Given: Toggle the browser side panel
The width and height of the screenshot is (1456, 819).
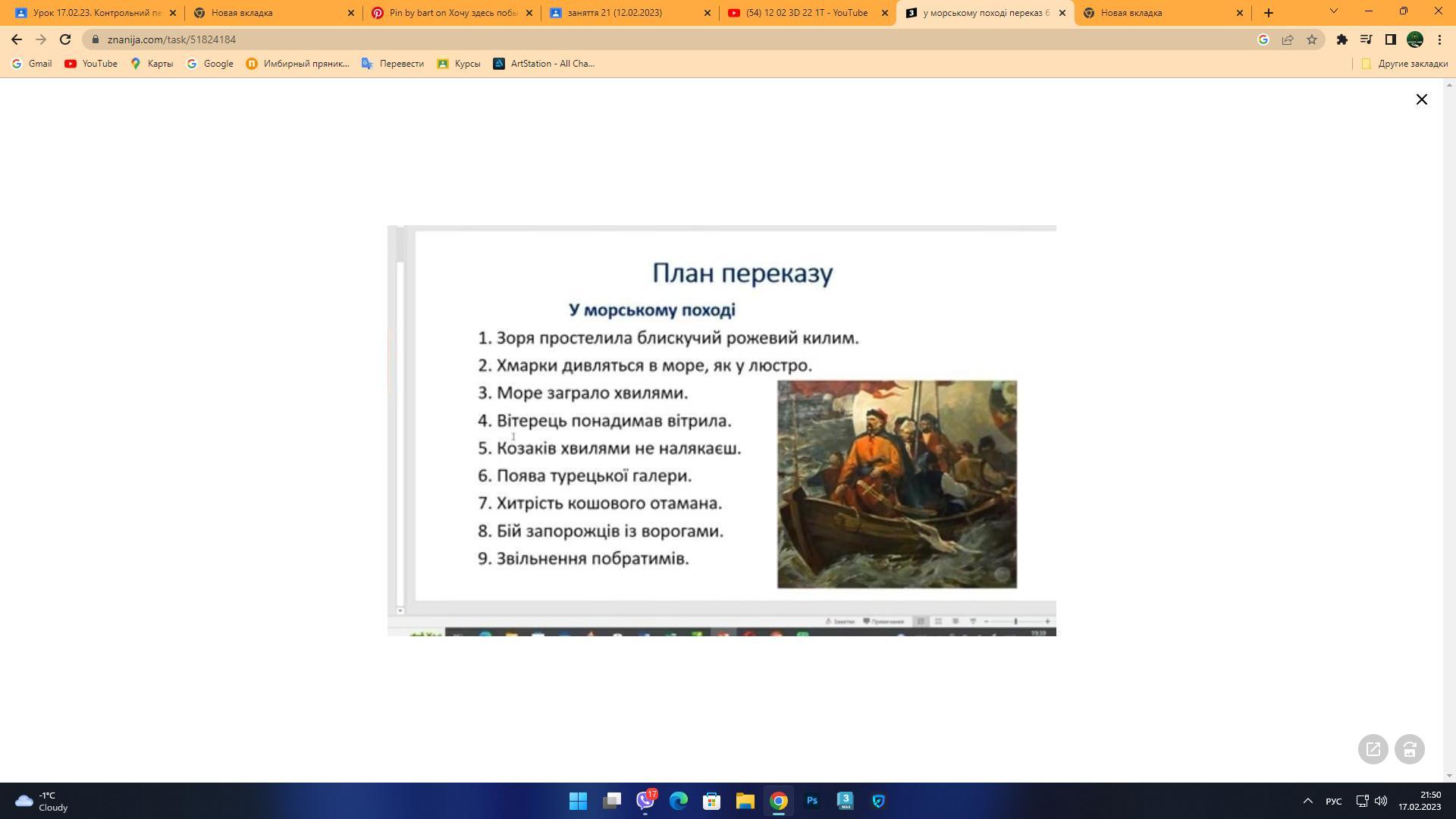Looking at the screenshot, I should tap(1390, 39).
